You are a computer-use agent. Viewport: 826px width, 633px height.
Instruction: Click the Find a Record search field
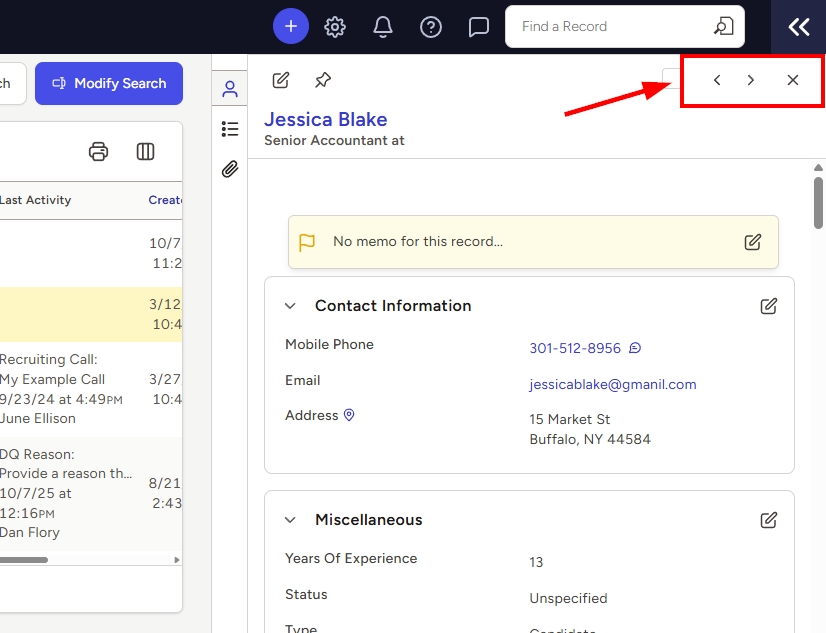610,27
